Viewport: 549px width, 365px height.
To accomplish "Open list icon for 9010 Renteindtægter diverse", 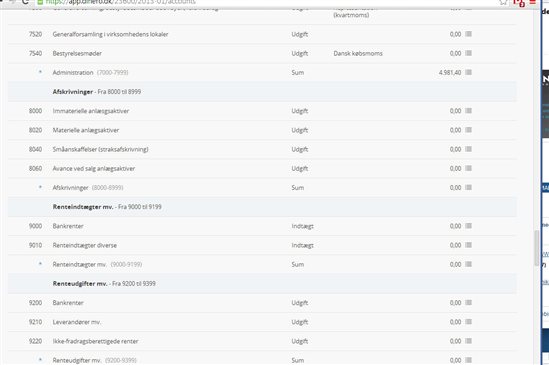I will tap(468, 245).
